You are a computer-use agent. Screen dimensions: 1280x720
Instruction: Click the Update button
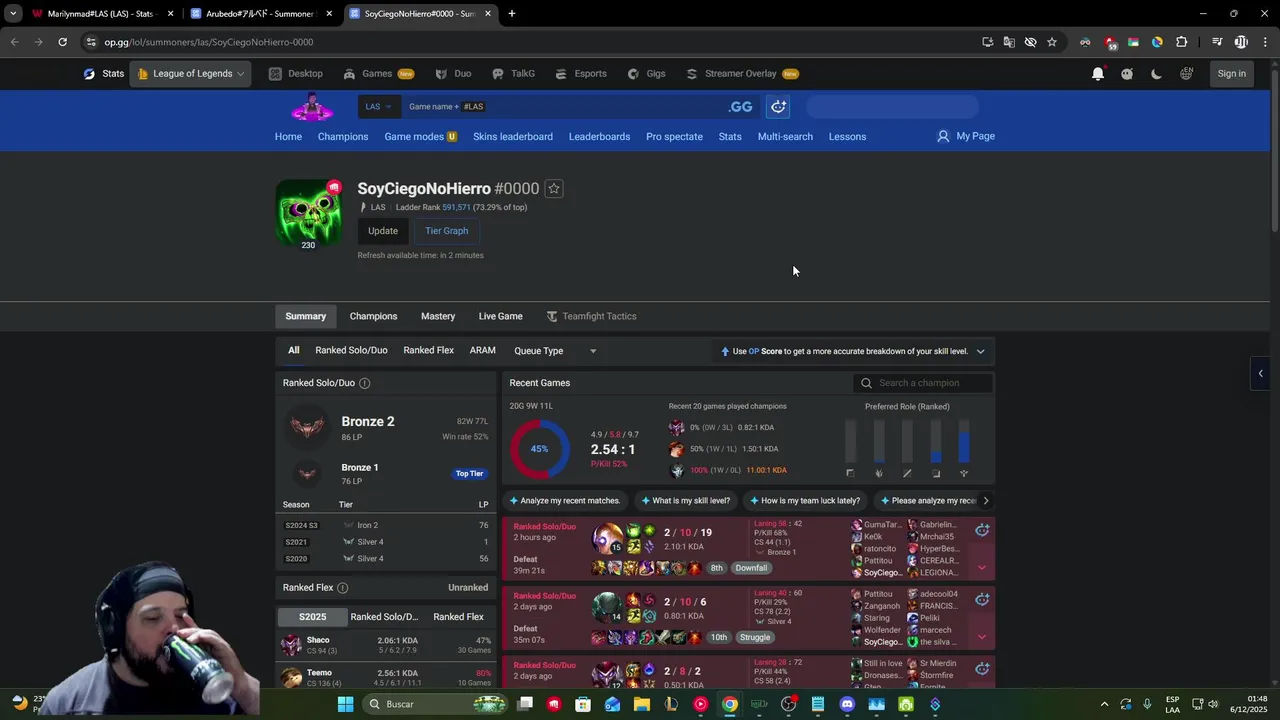click(383, 231)
